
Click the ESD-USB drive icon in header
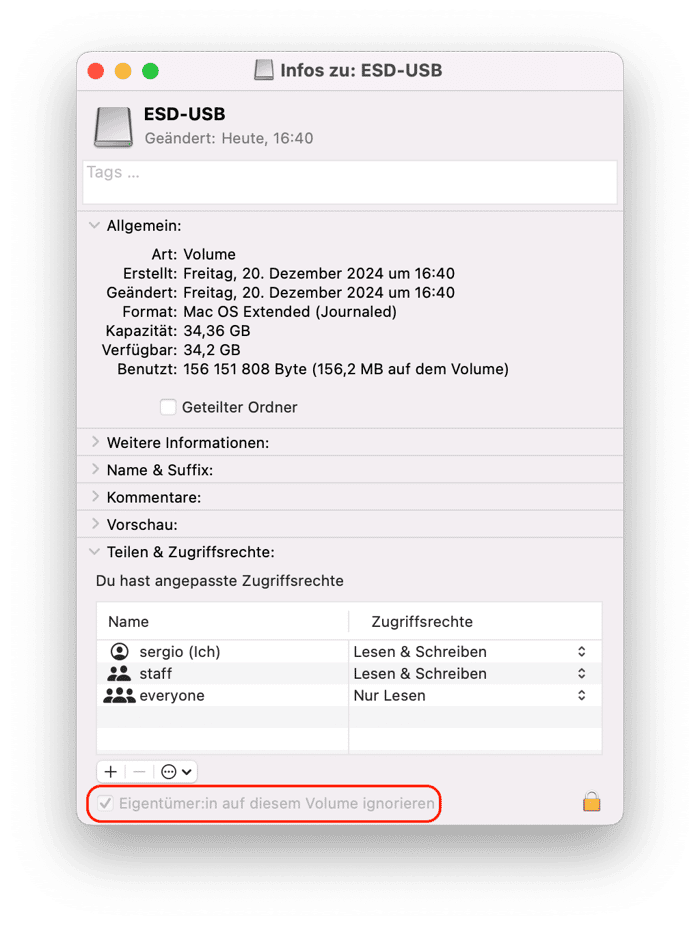113,126
